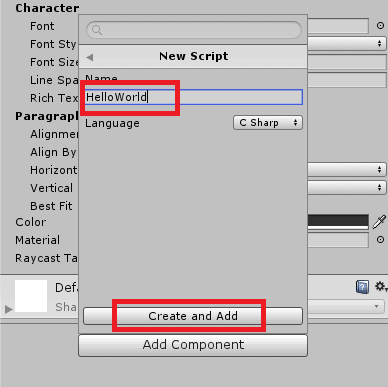Click the Create and Add button

tap(193, 316)
